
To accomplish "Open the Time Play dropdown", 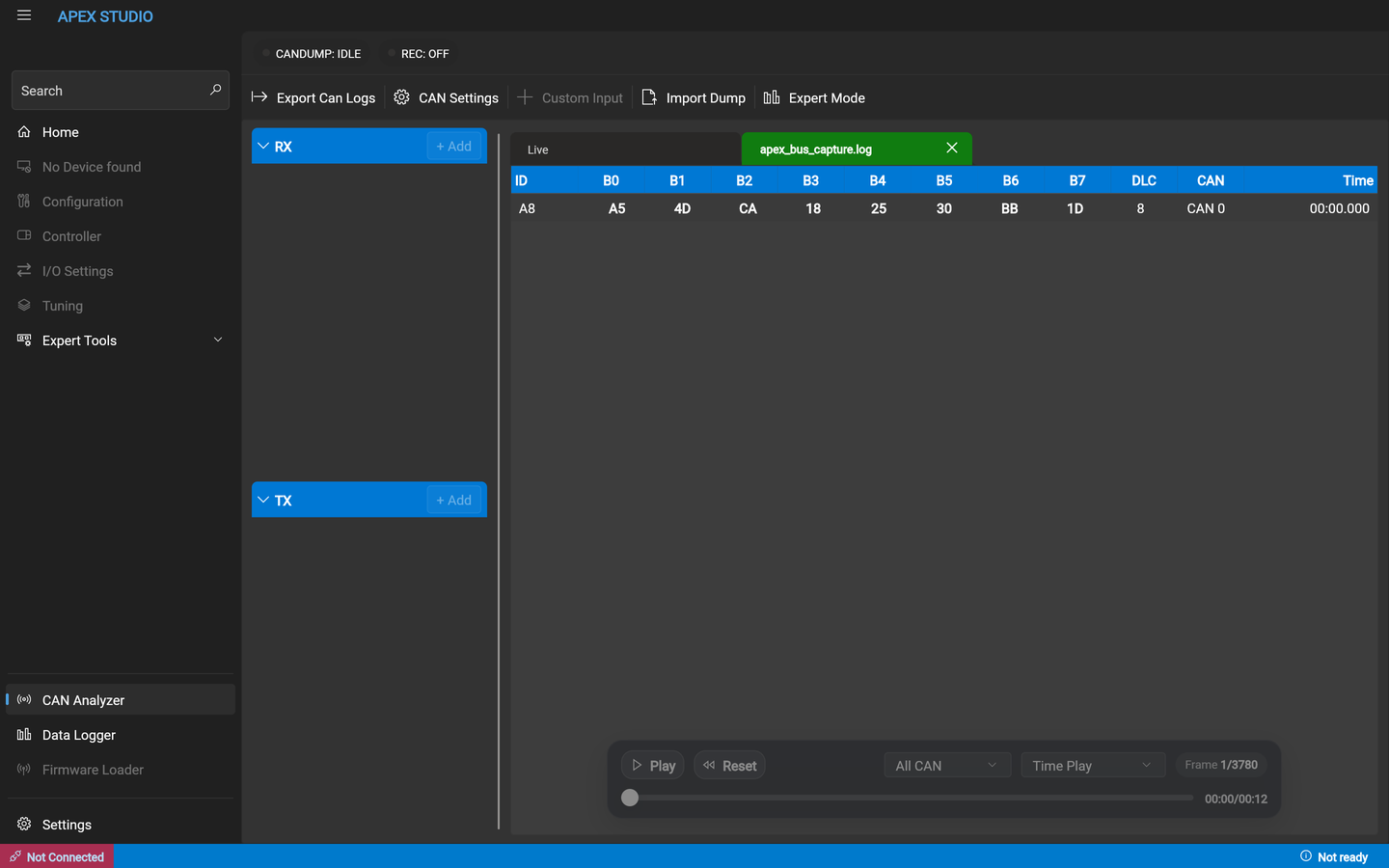I will point(1093,766).
